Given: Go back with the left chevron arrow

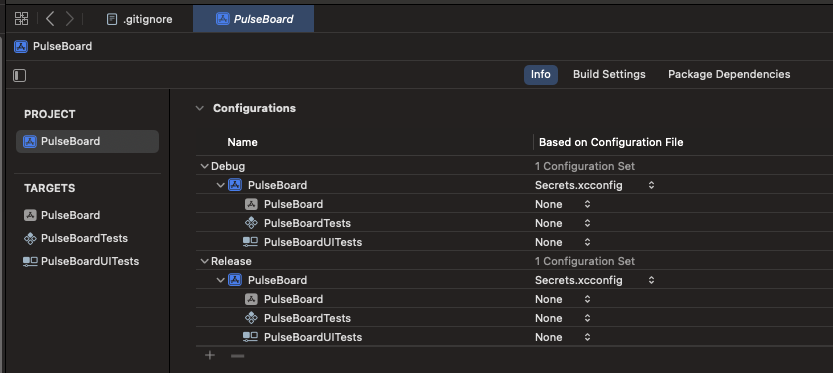Looking at the screenshot, I should coord(50,19).
